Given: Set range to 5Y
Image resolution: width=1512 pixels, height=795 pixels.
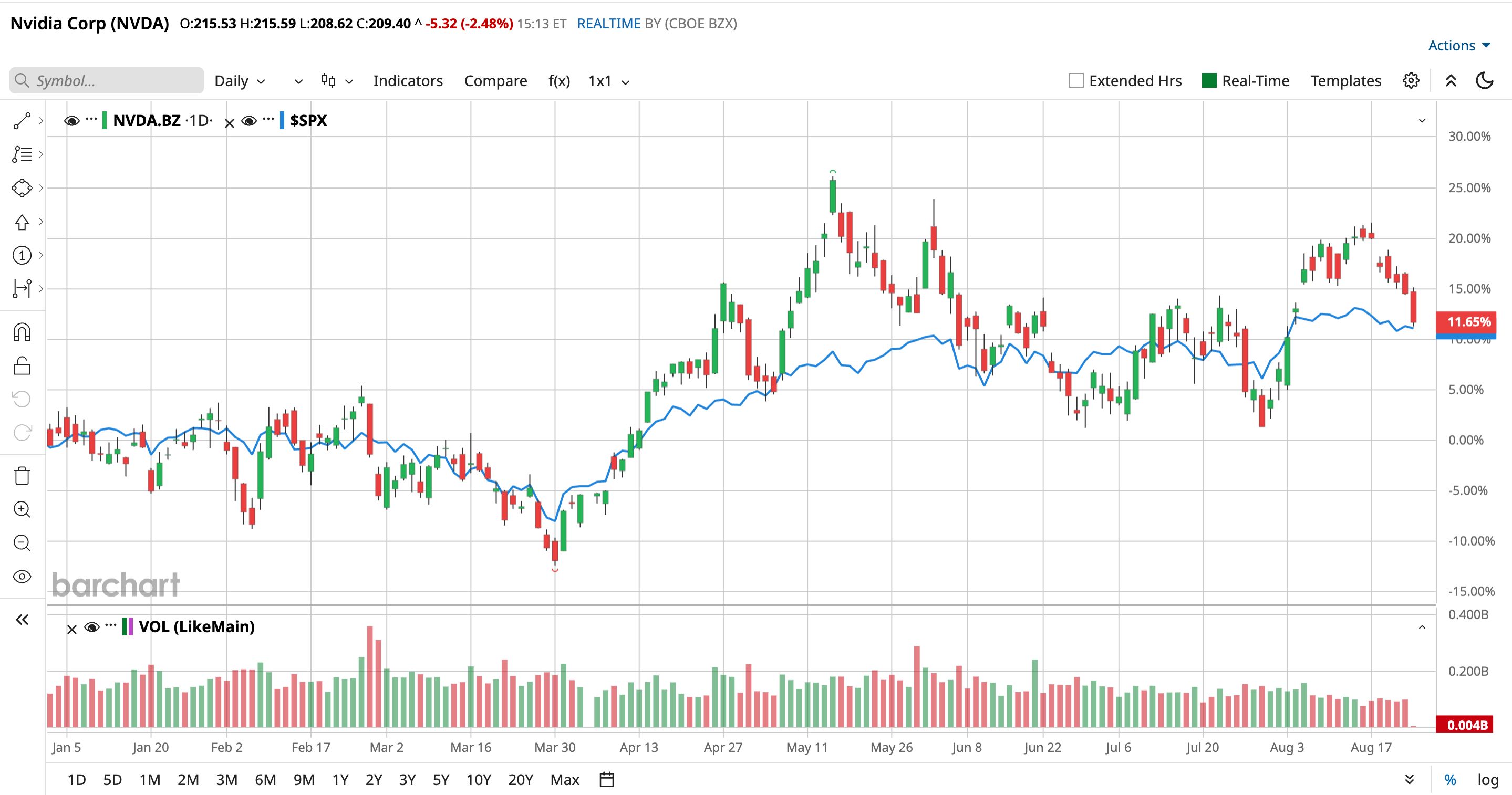Looking at the screenshot, I should 441,780.
